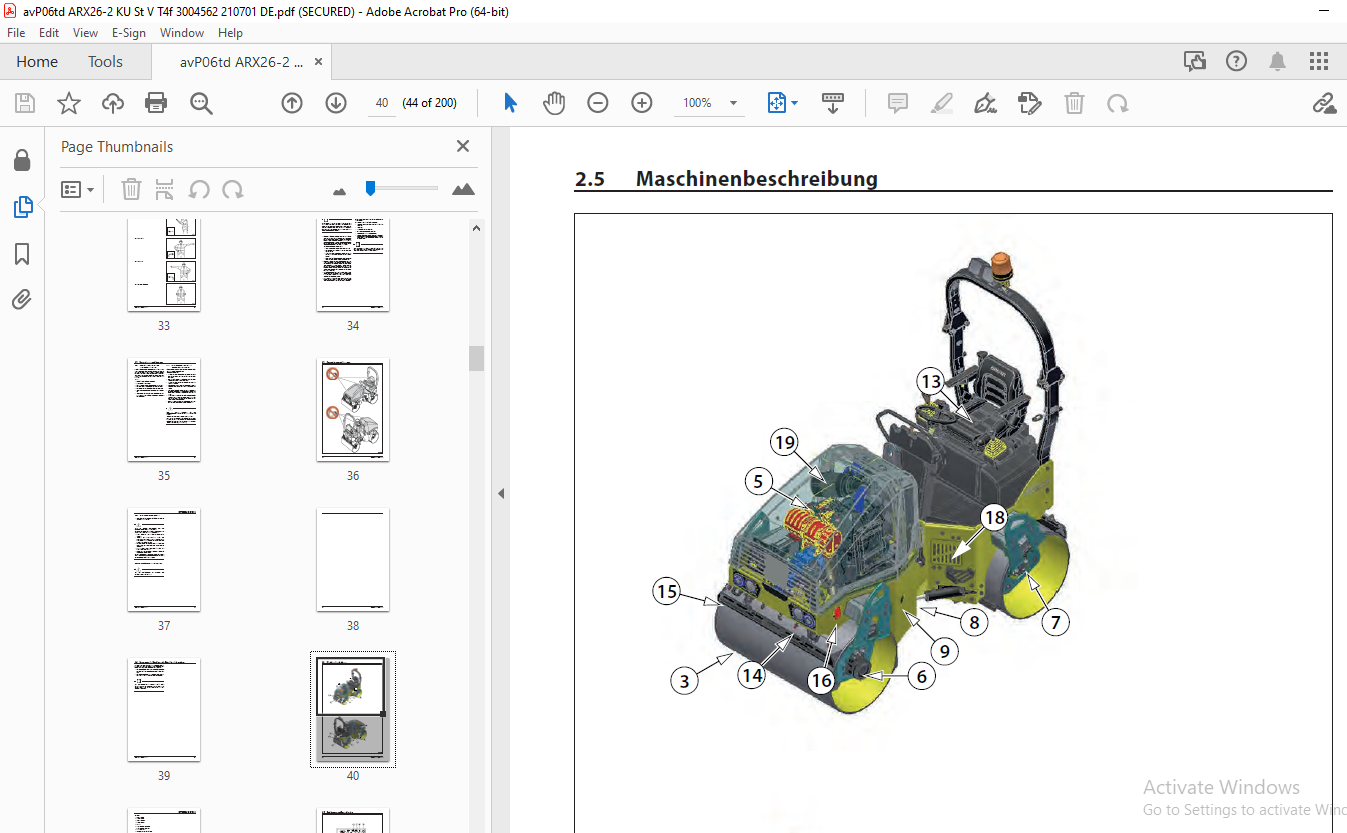Screen dimensions: 1347x833
Task: Open the apps grid icon
Action: point(1319,61)
